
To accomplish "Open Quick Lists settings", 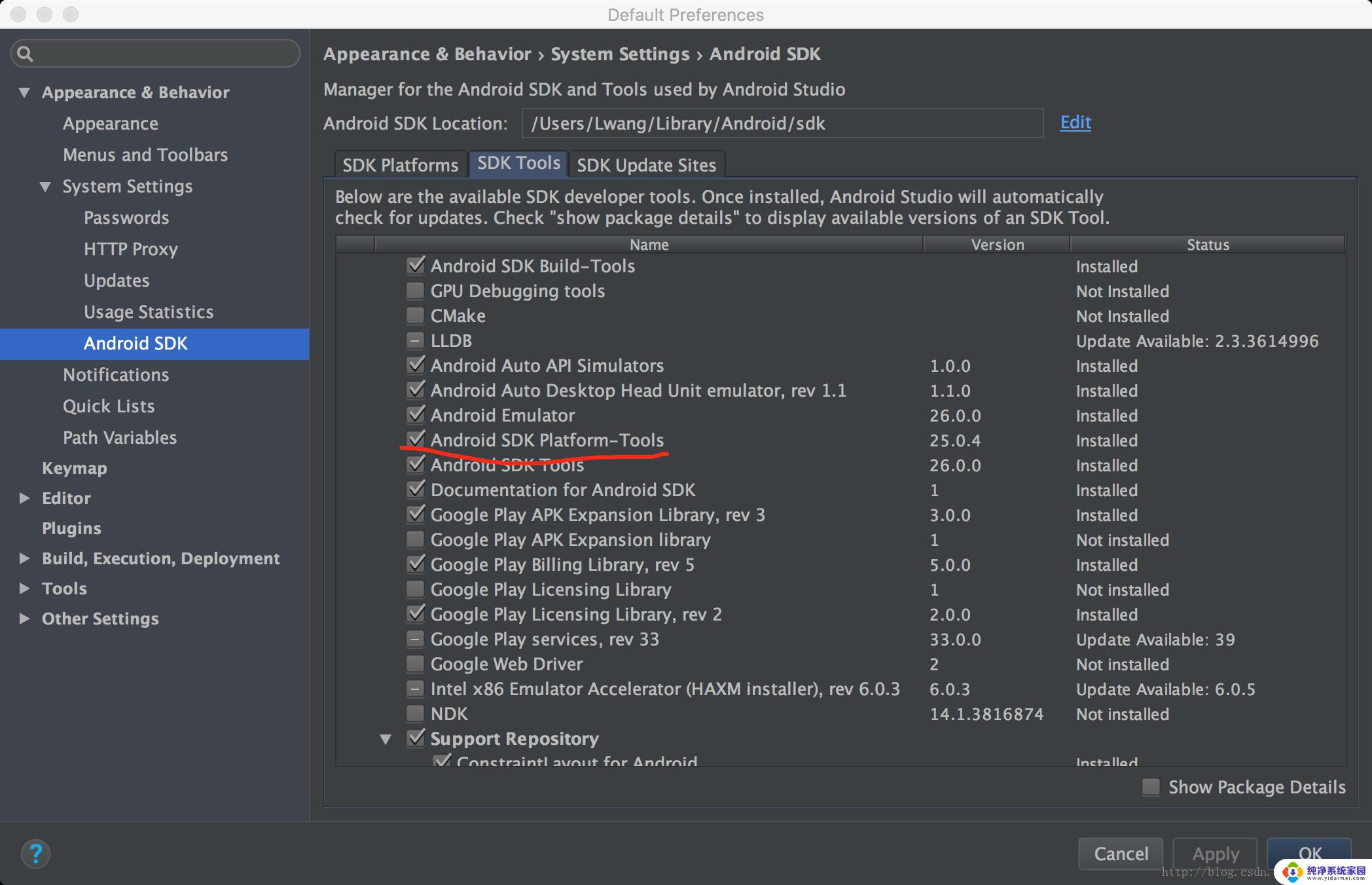I will point(109,406).
